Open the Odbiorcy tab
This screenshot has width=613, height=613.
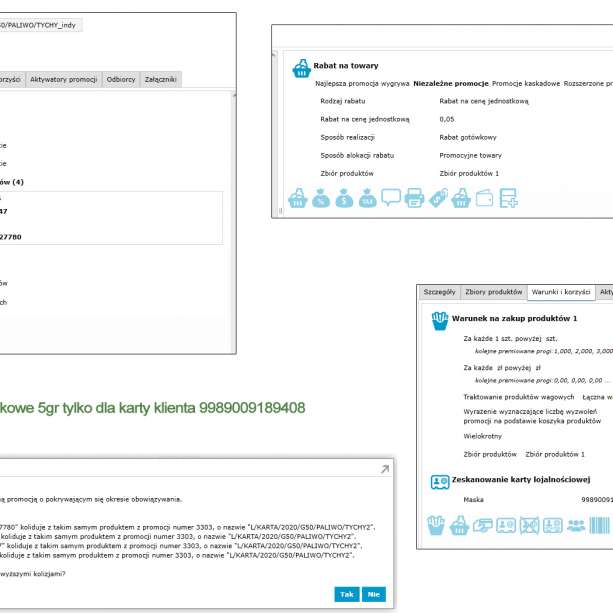point(121,79)
